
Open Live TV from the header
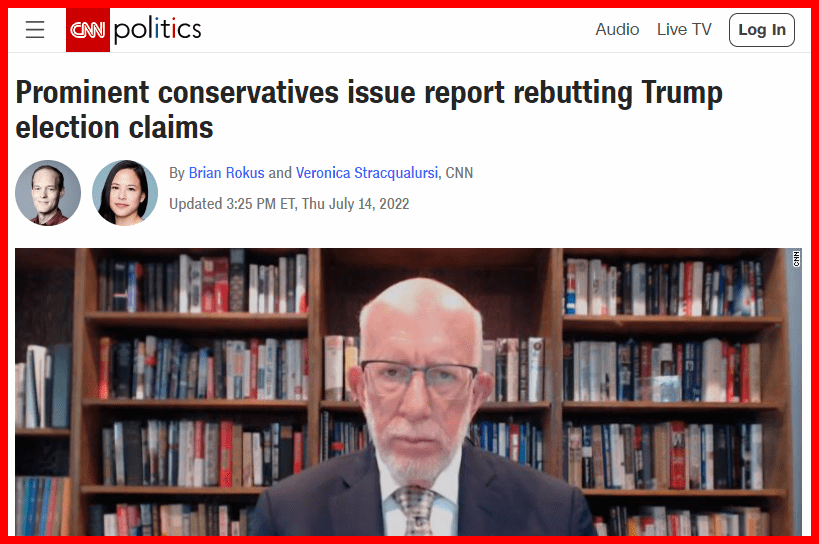click(684, 30)
